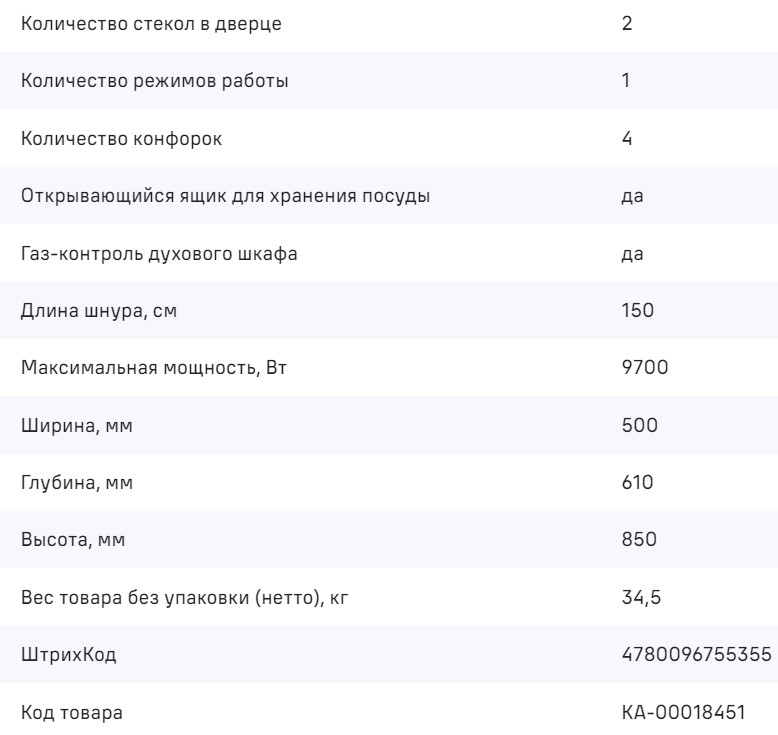The image size is (778, 735).
Task: Select 'Открывающийся ящик для хранения посуды' text
Action: point(226,196)
